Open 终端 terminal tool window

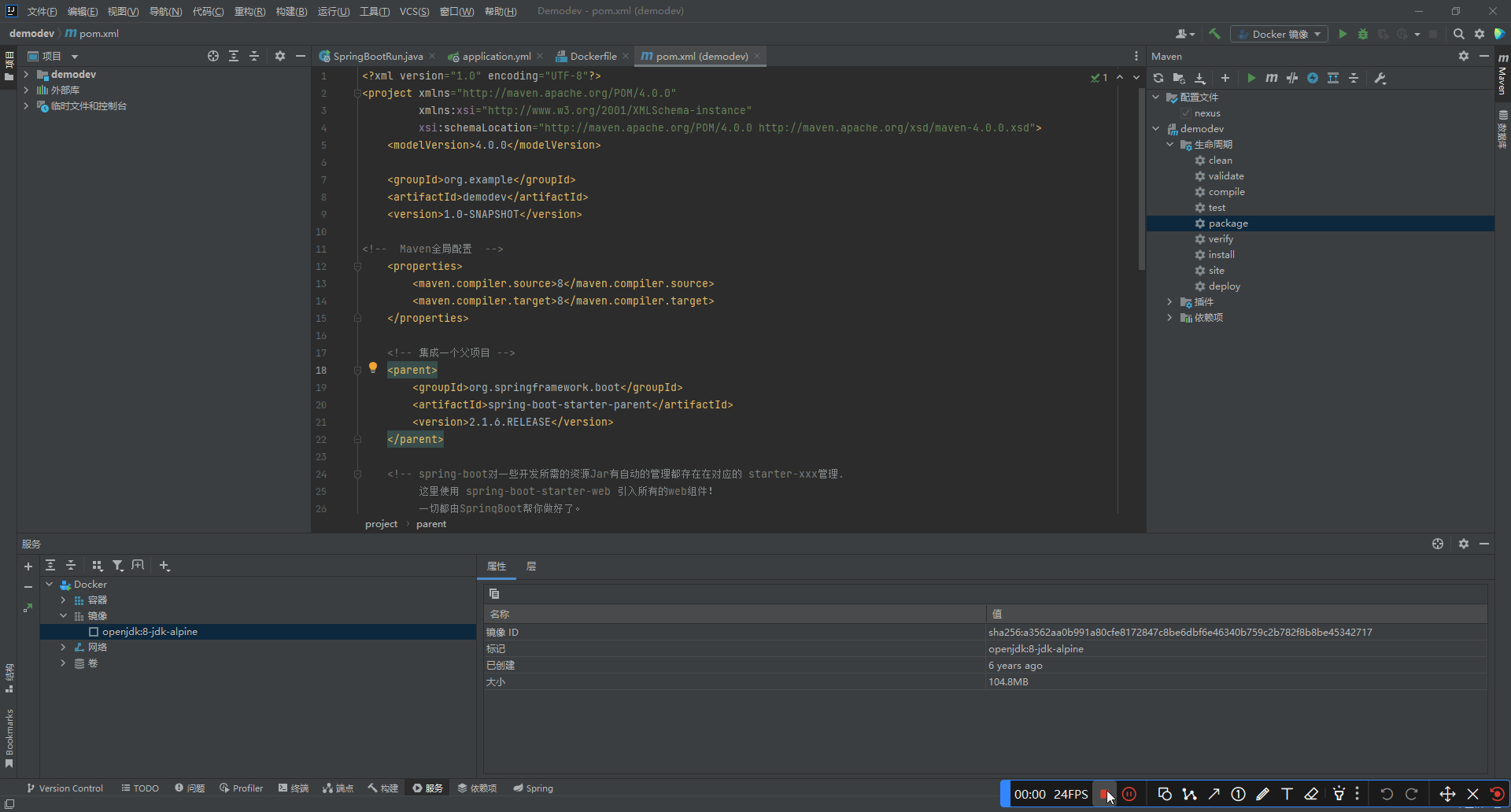(294, 788)
